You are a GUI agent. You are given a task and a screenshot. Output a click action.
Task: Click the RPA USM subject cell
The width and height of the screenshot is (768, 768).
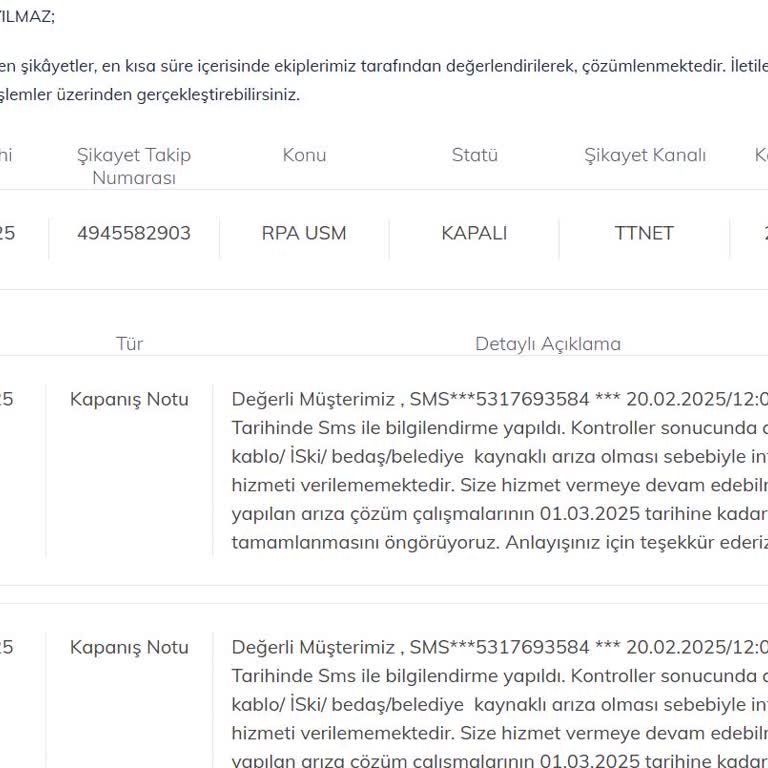click(x=304, y=233)
